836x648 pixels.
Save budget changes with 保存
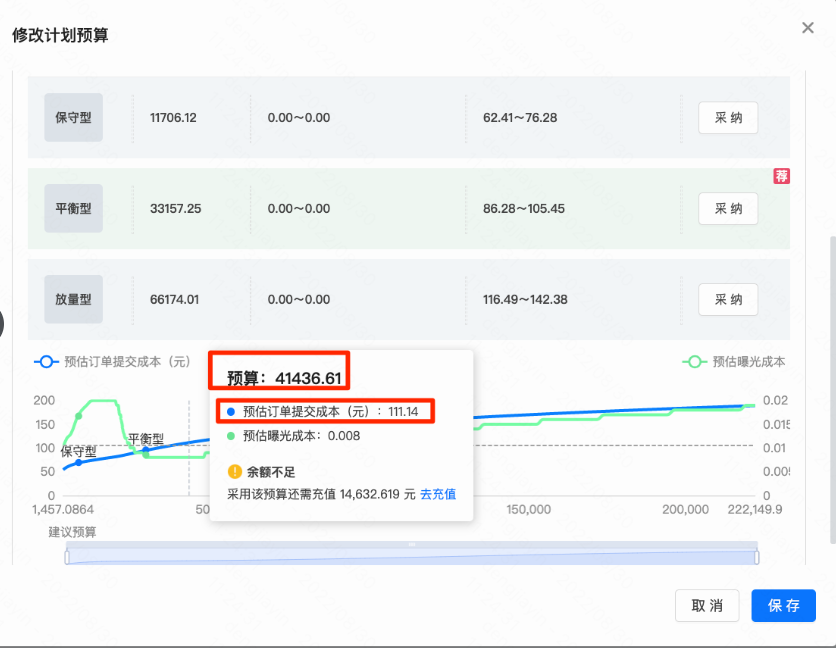pyautogui.click(x=783, y=605)
